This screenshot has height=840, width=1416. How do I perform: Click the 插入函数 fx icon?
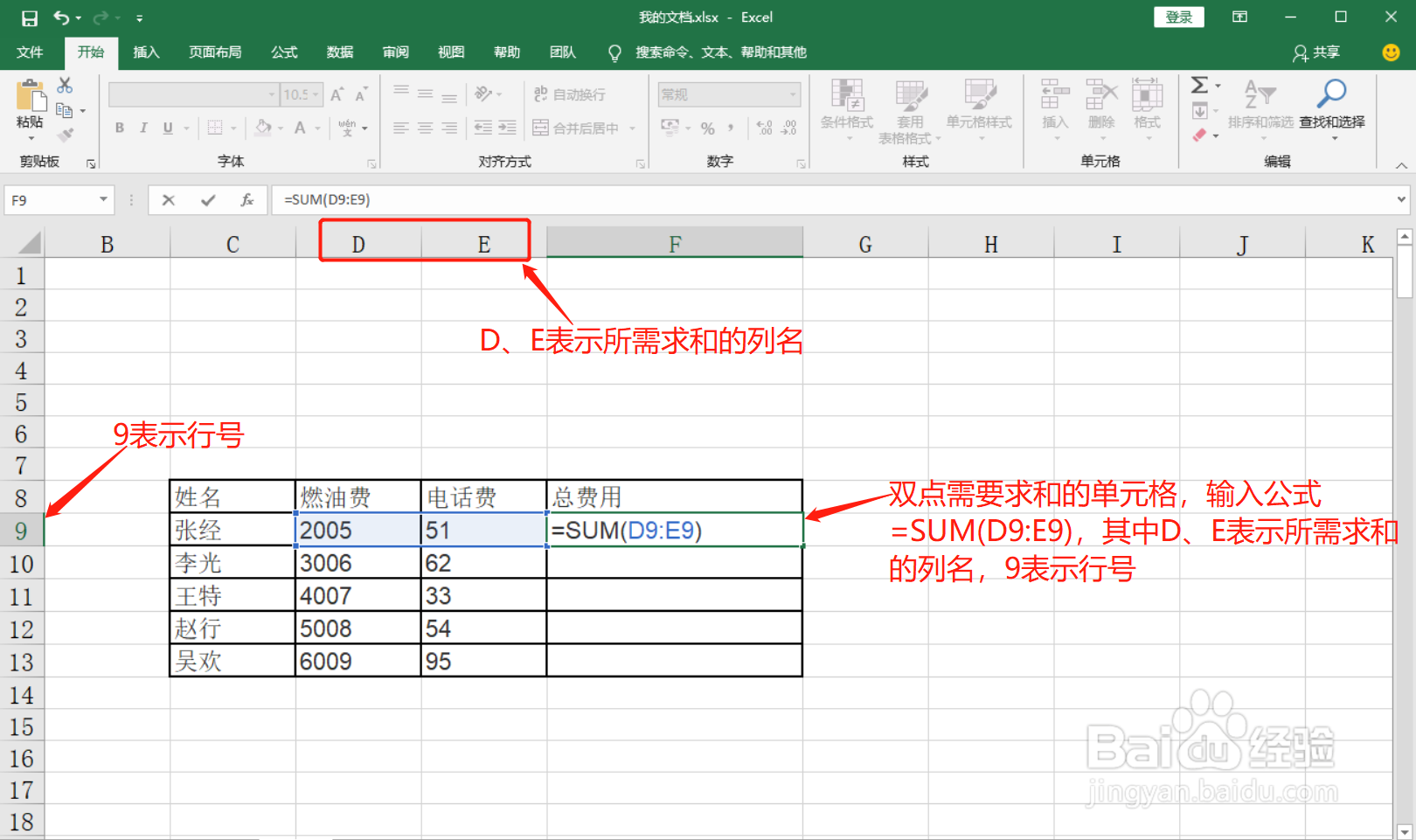[249, 199]
